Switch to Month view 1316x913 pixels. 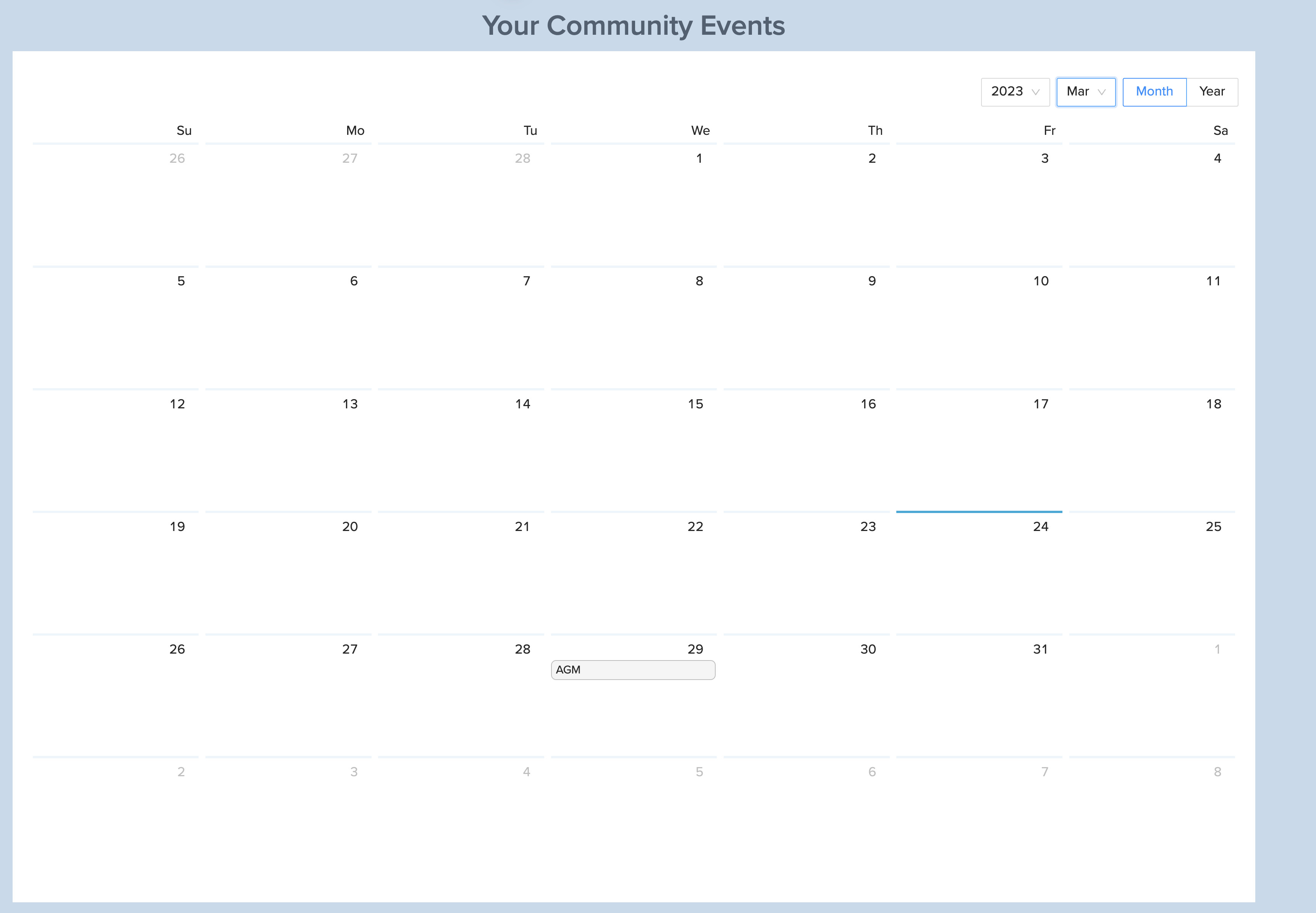pos(1154,92)
